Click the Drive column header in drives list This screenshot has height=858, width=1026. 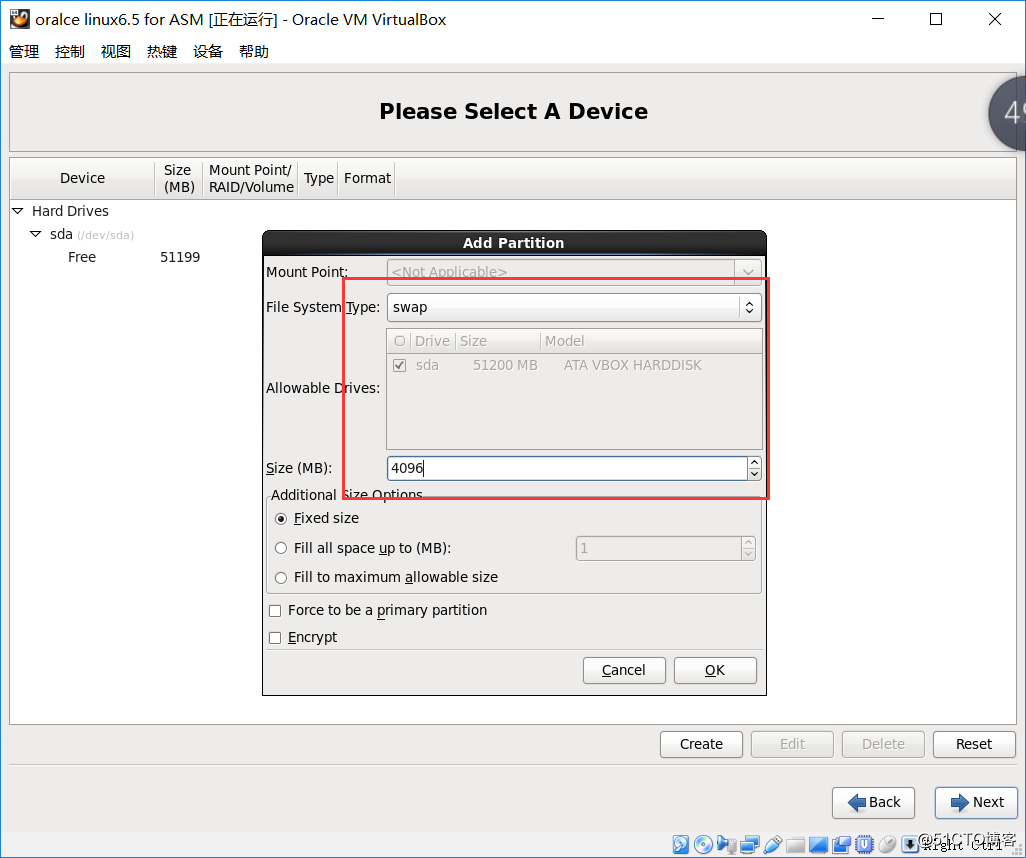tap(433, 341)
